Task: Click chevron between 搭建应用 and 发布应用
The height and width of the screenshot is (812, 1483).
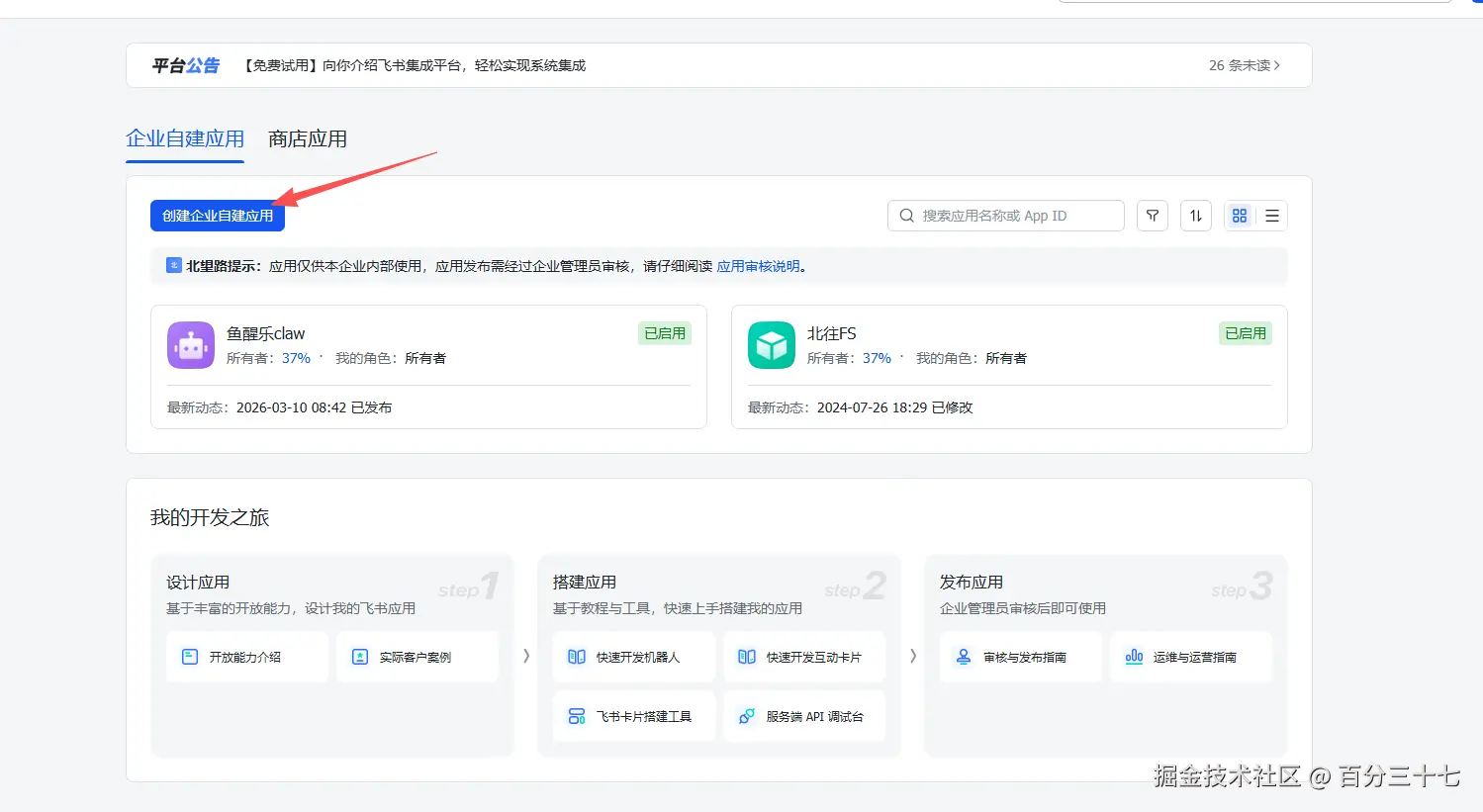Action: pos(912,656)
